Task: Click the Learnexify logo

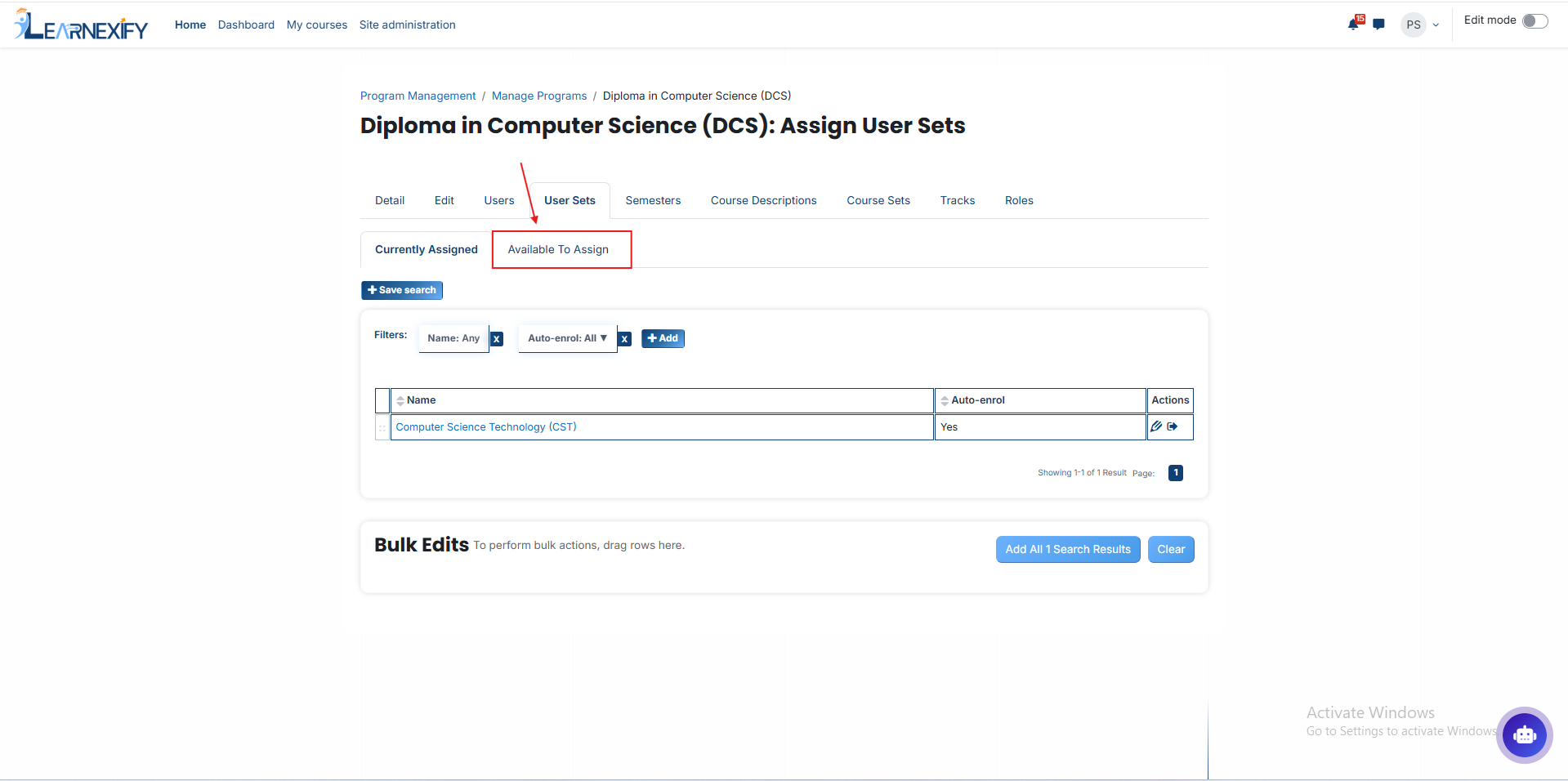Action: [x=81, y=25]
